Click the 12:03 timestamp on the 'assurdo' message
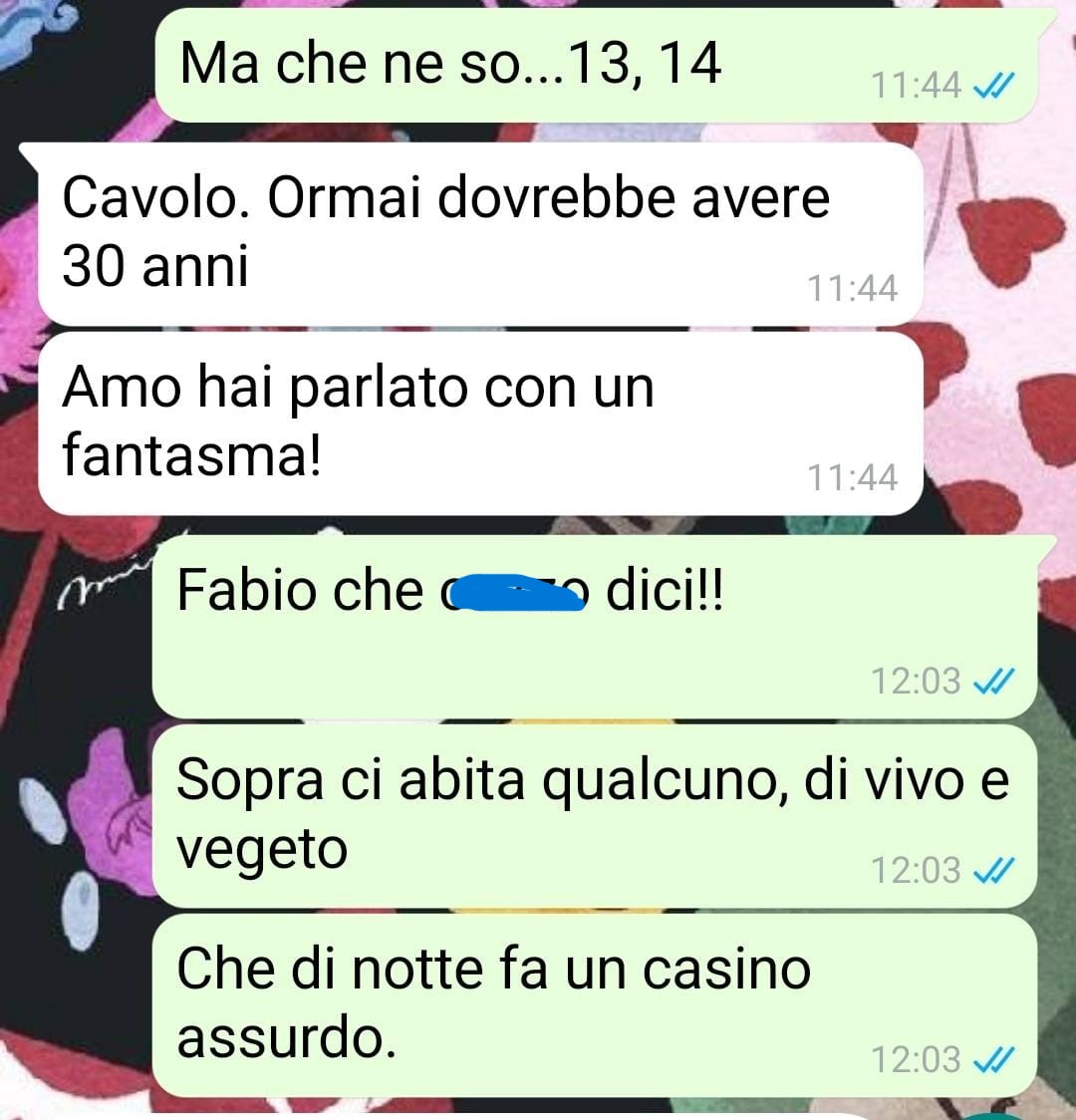 click(x=916, y=1060)
